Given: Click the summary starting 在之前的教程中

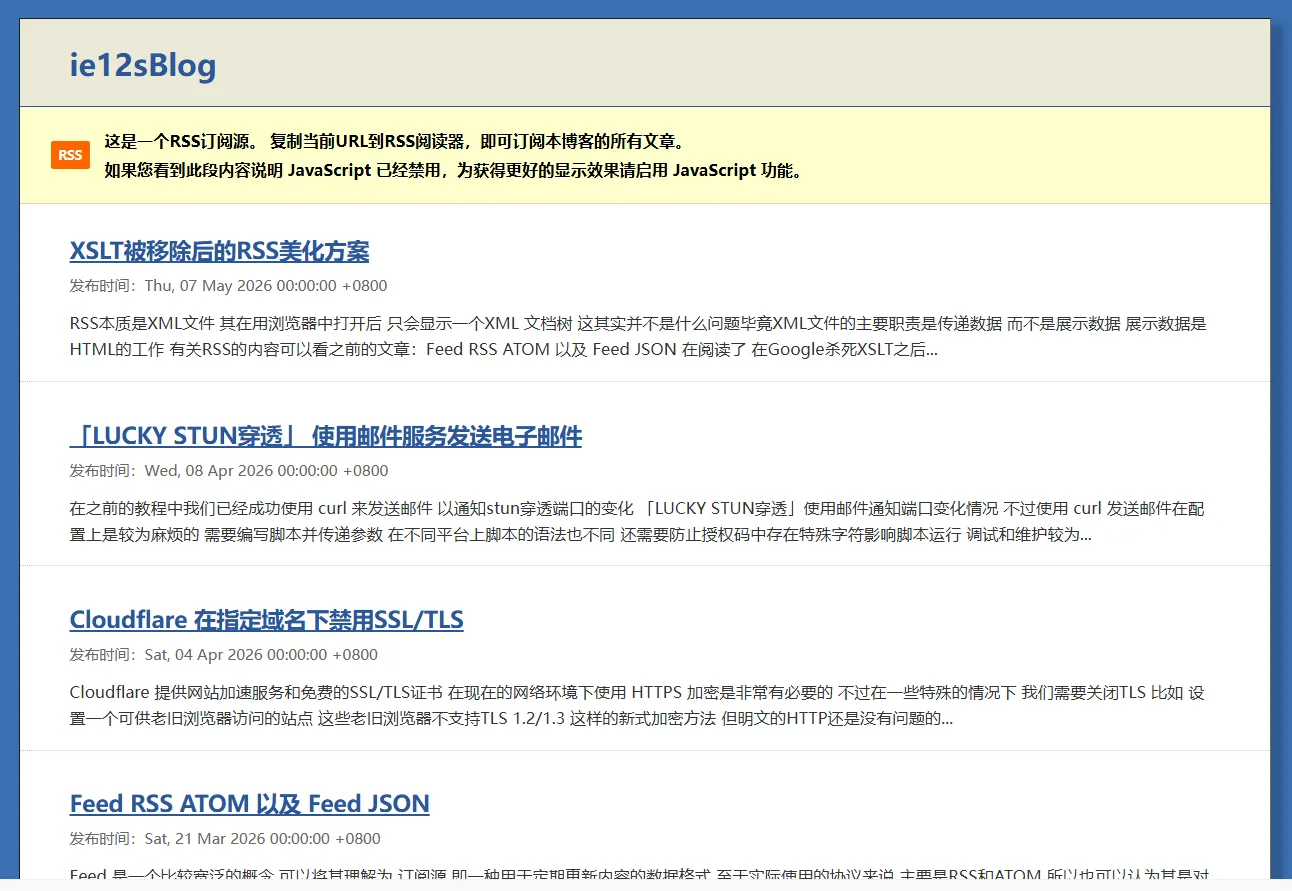Looking at the screenshot, I should click(638, 522).
